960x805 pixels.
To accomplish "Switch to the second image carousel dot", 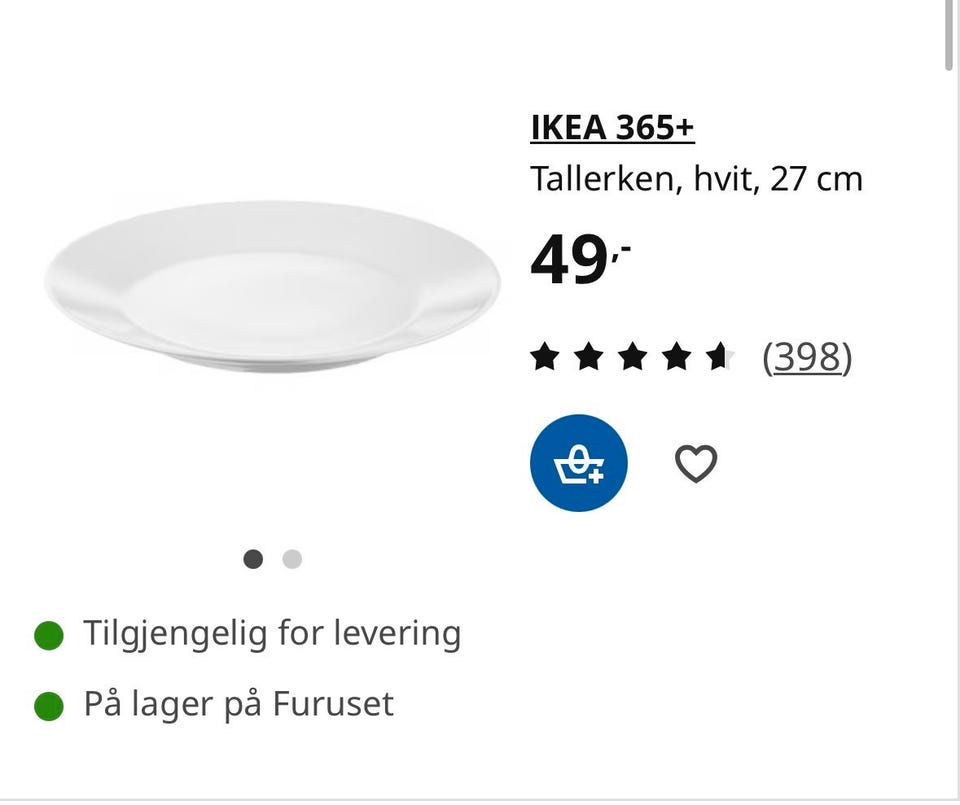I will pos(292,559).
